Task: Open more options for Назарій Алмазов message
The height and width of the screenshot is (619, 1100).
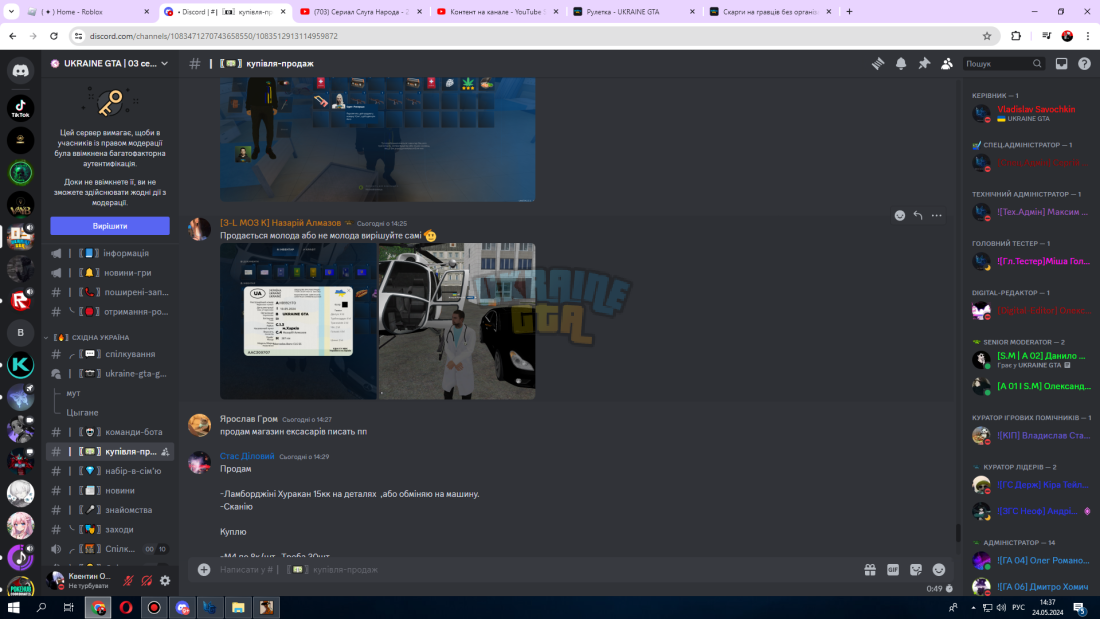Action: pyautogui.click(x=937, y=215)
